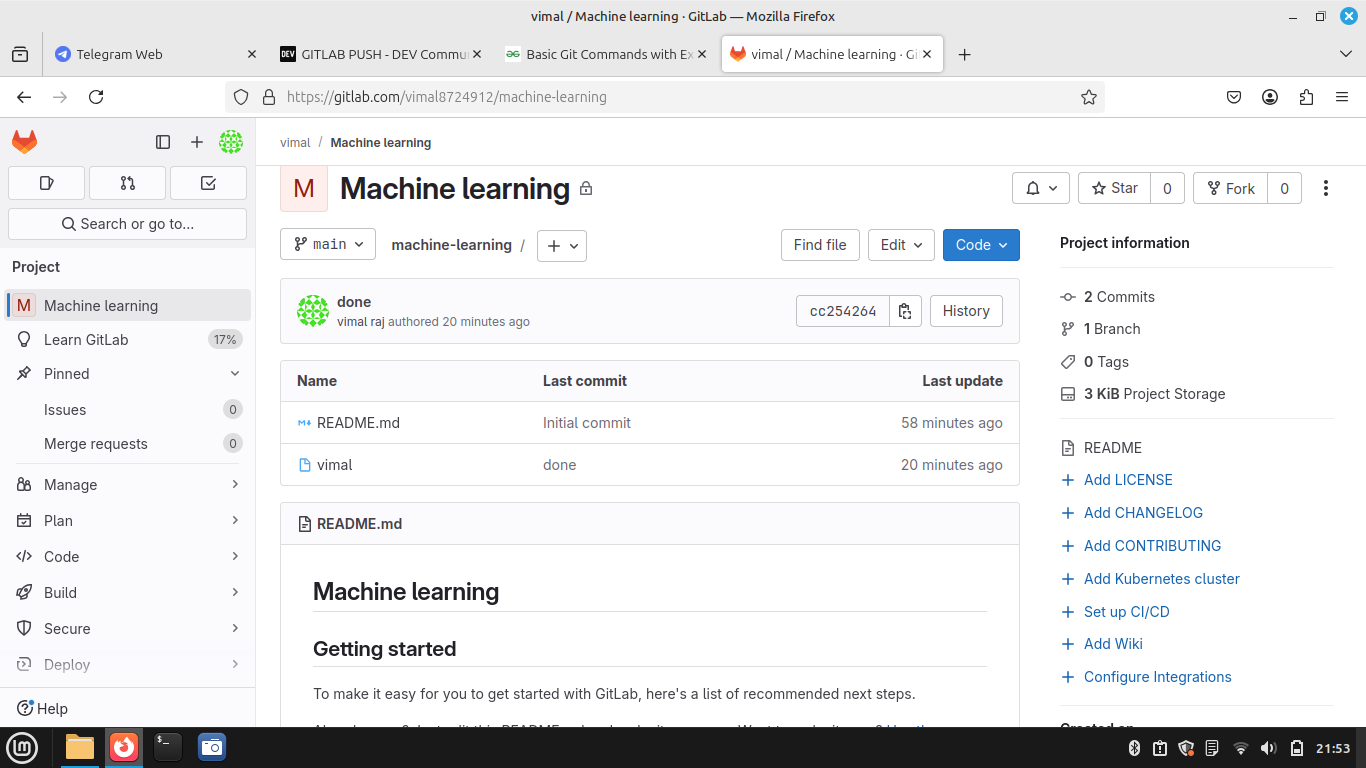Fork the project

tap(1230, 188)
